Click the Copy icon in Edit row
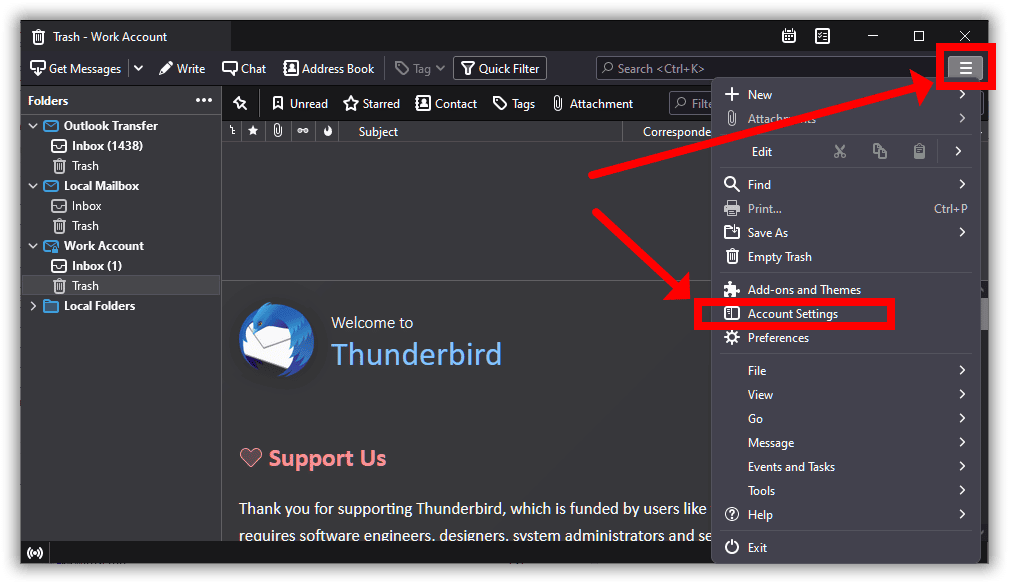The image size is (1009, 584). [879, 152]
